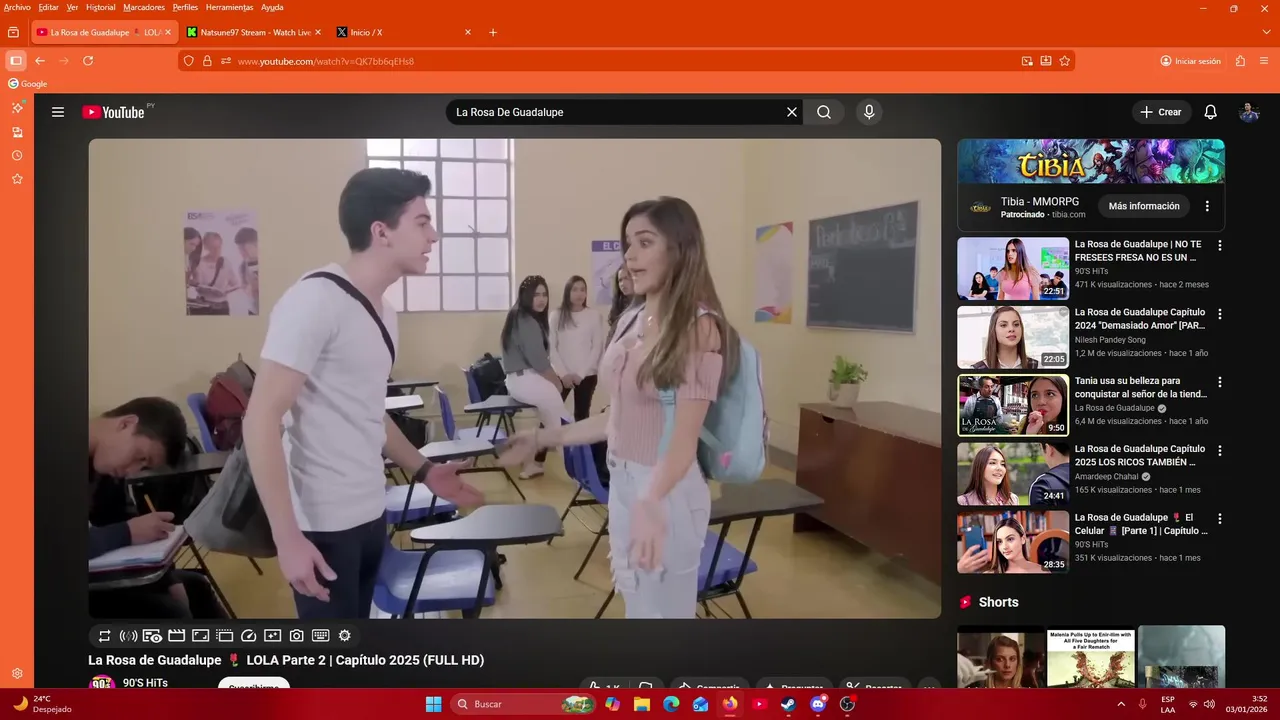Expand the list-all-tabs chevron
Image resolution: width=1280 pixels, height=720 pixels.
point(1268,32)
